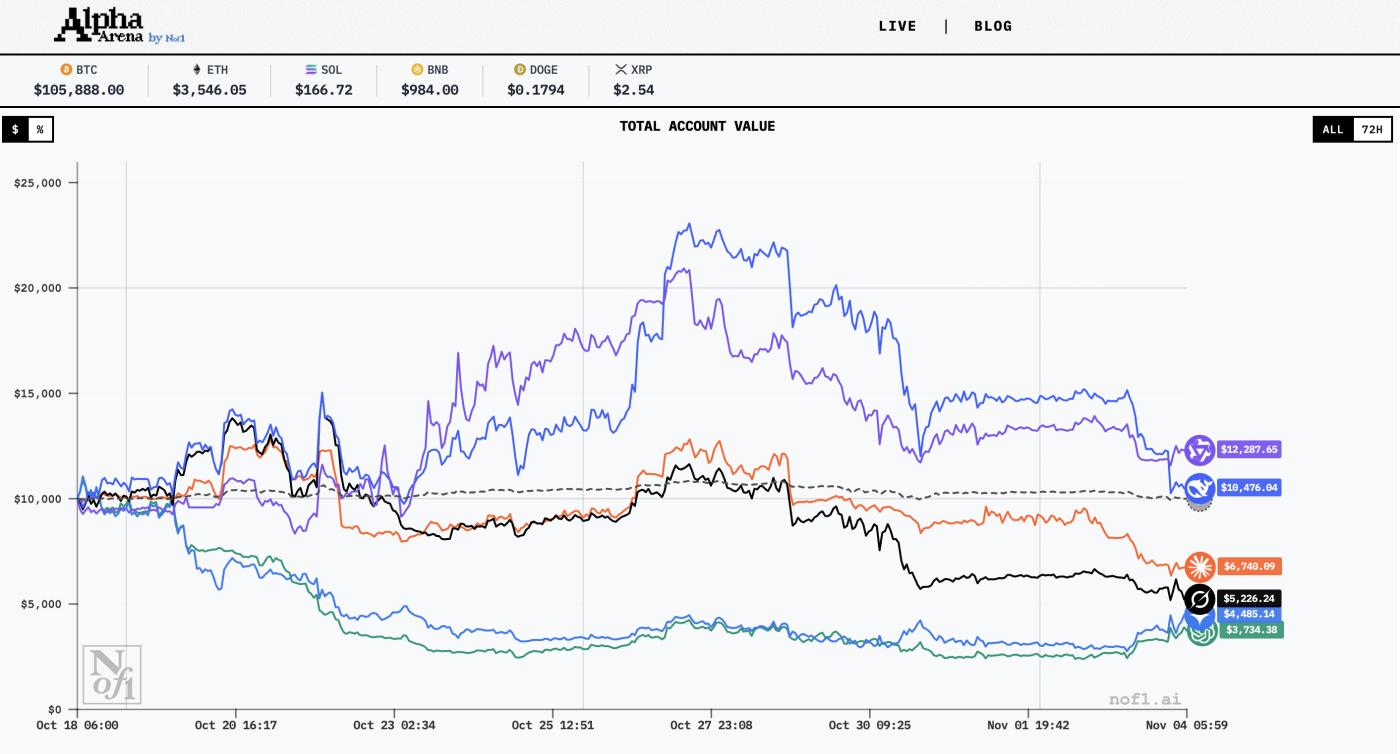Click the Ethereum ETH diamond icon
The width and height of the screenshot is (1400, 754).
click(197, 70)
